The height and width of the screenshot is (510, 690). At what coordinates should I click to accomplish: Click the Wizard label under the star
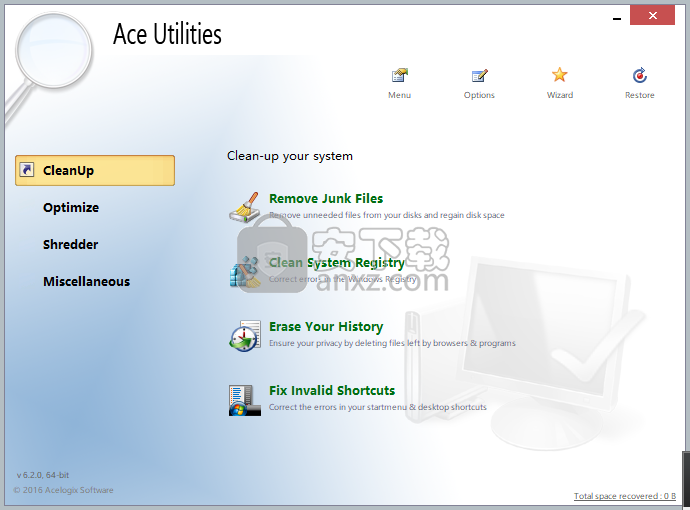560,95
